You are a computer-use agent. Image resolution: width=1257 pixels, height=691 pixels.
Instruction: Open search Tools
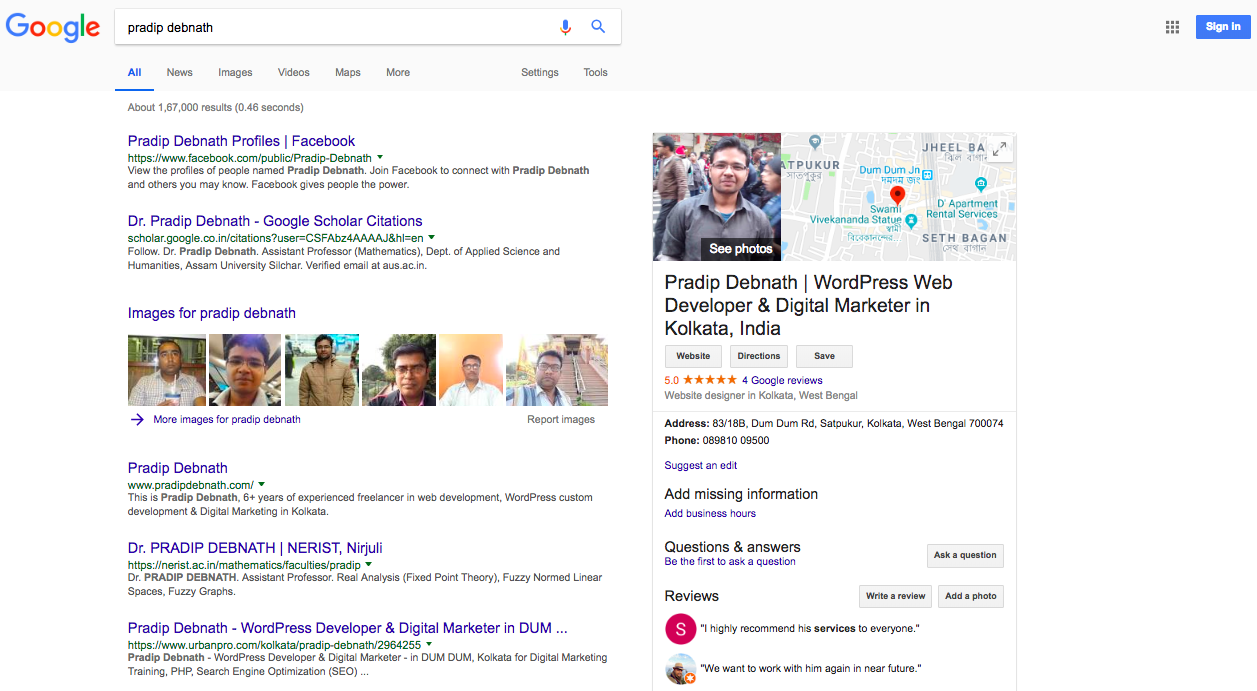(x=596, y=72)
